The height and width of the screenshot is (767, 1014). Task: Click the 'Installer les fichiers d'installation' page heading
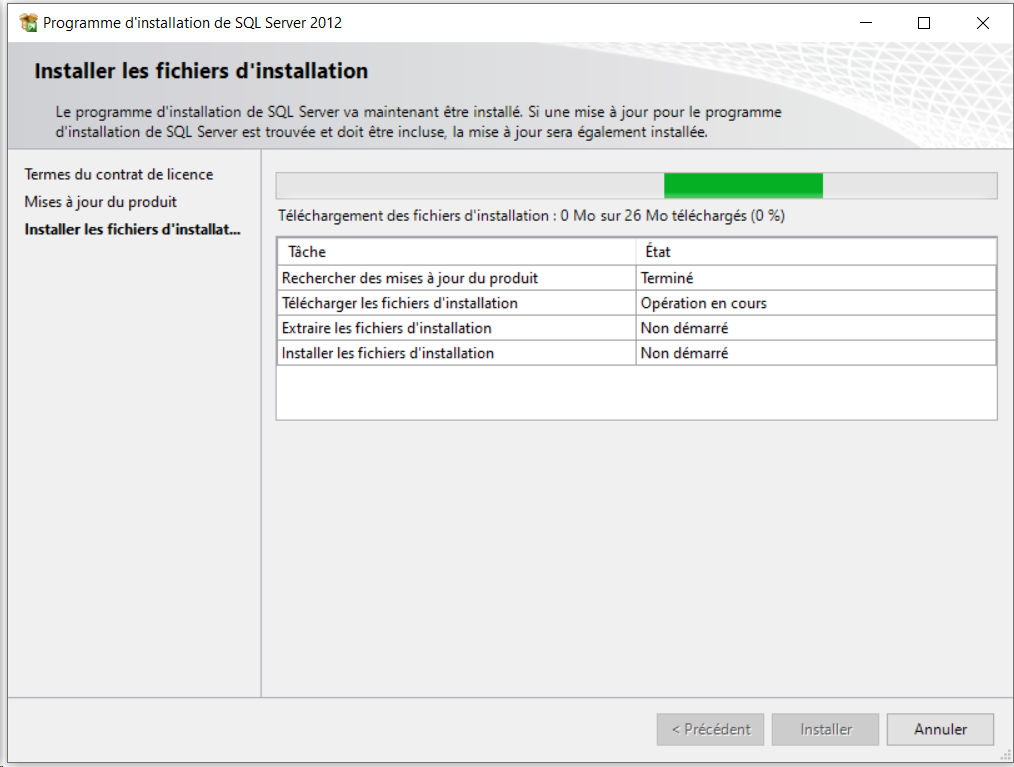click(x=201, y=71)
